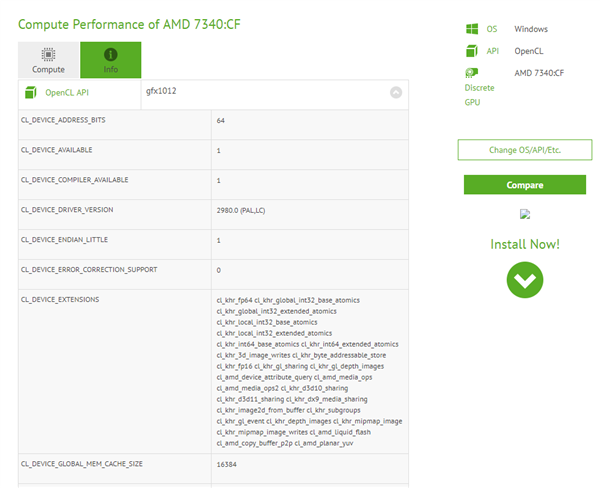Collapse the gfx1012 section arrow
This screenshot has width=600, height=488.
click(x=396, y=92)
